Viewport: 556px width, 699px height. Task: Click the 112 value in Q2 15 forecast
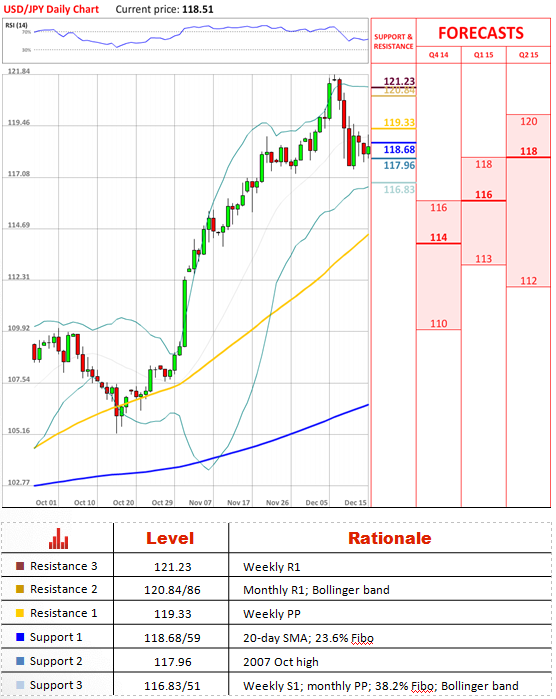[528, 281]
